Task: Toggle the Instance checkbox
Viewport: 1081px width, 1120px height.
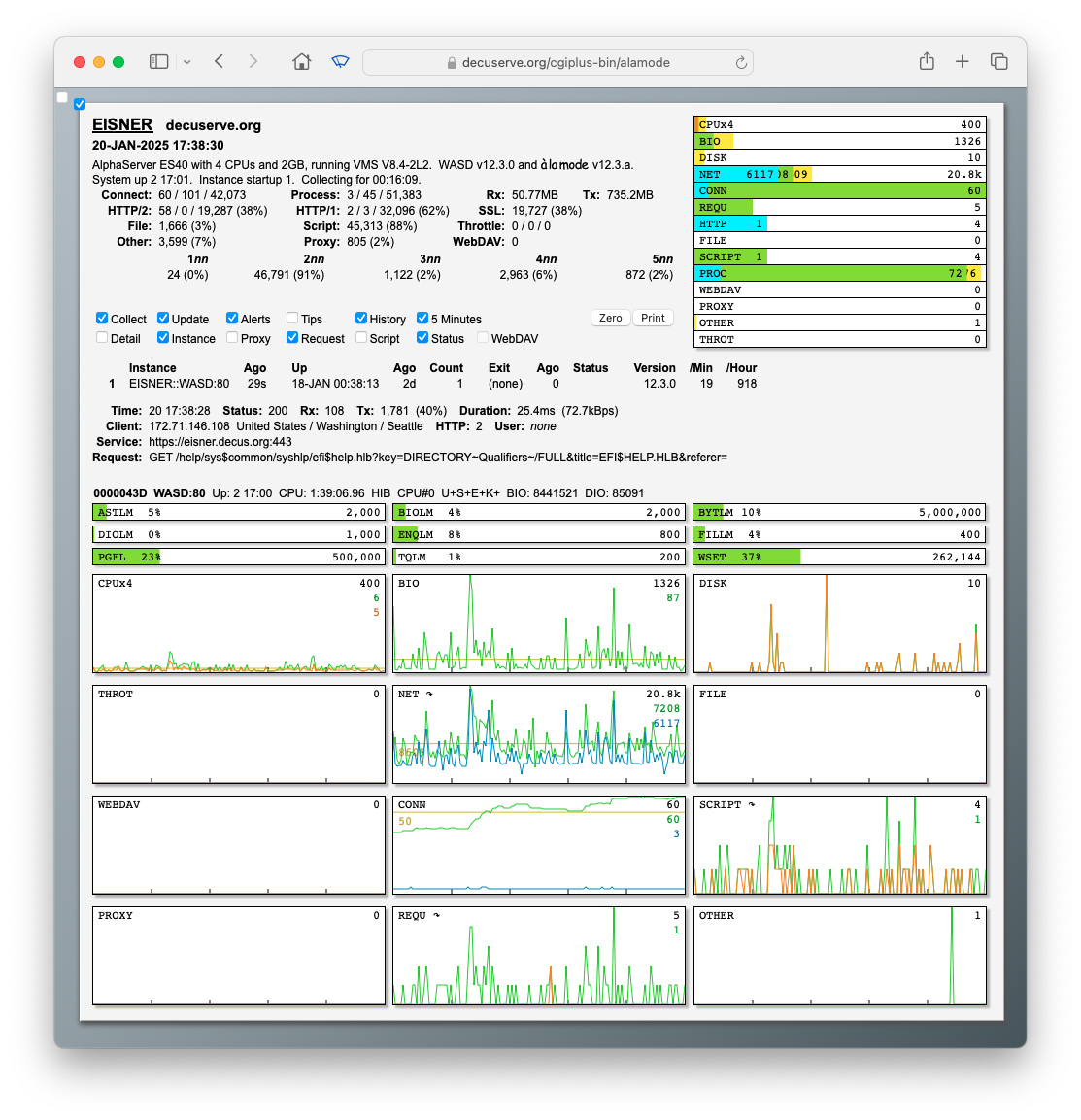Action: coord(163,337)
